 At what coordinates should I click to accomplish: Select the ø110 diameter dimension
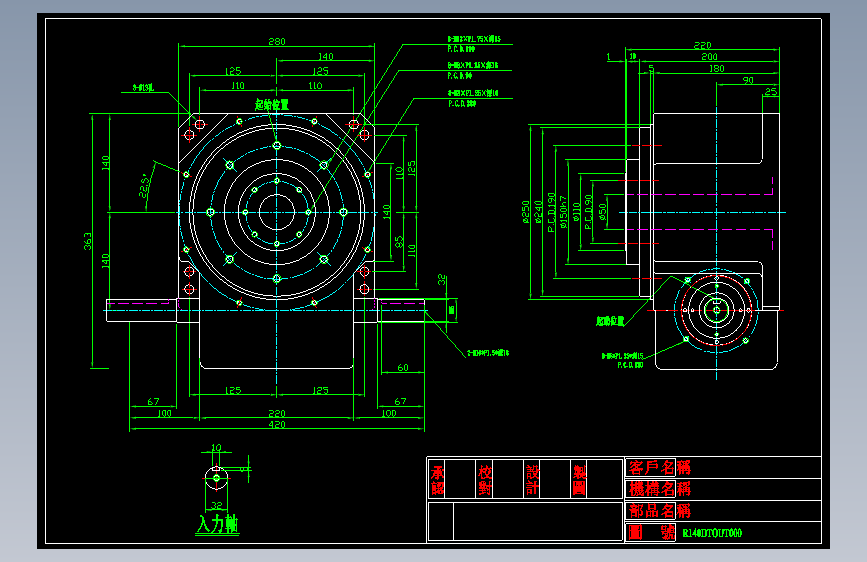[x=576, y=212]
